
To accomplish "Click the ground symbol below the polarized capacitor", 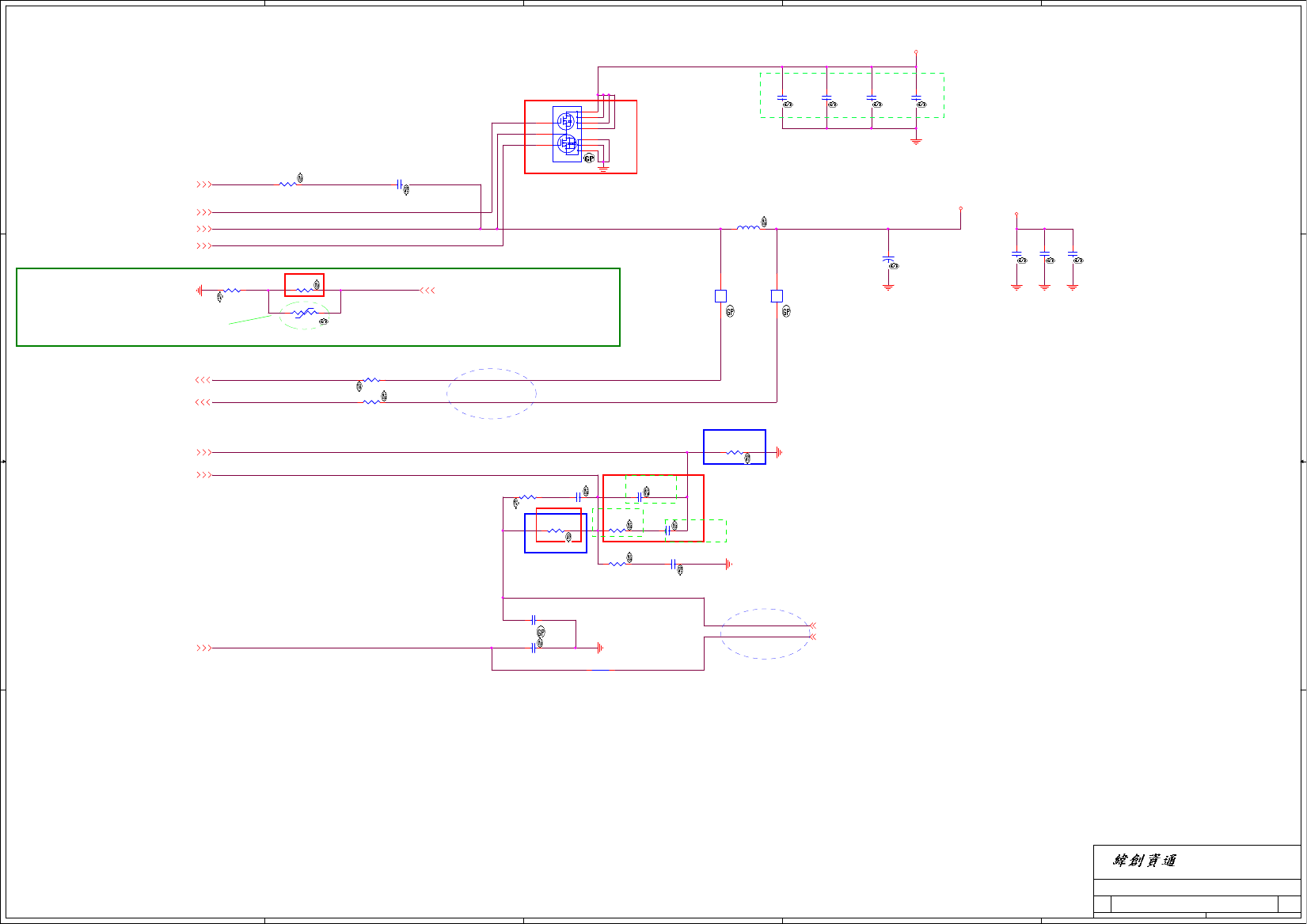I will pyautogui.click(x=888, y=287).
